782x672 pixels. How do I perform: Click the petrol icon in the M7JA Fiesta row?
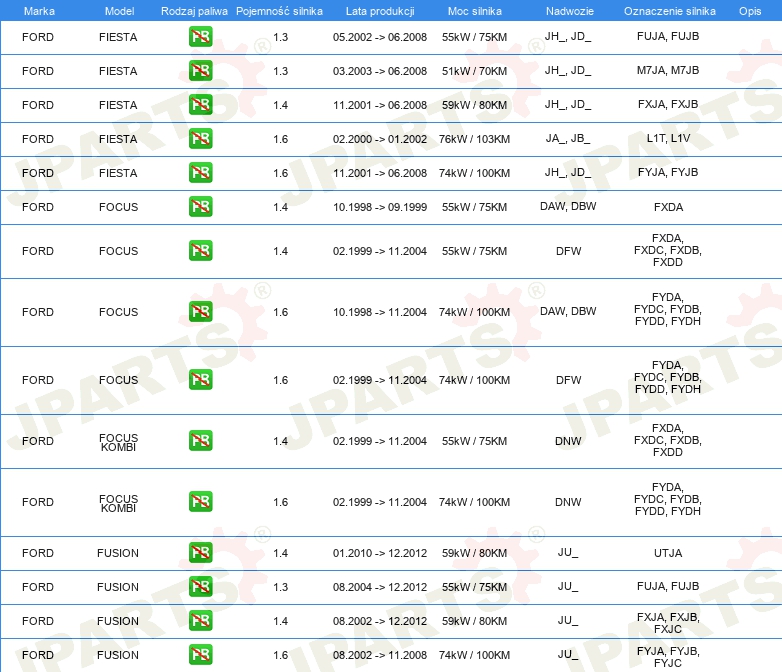200,70
